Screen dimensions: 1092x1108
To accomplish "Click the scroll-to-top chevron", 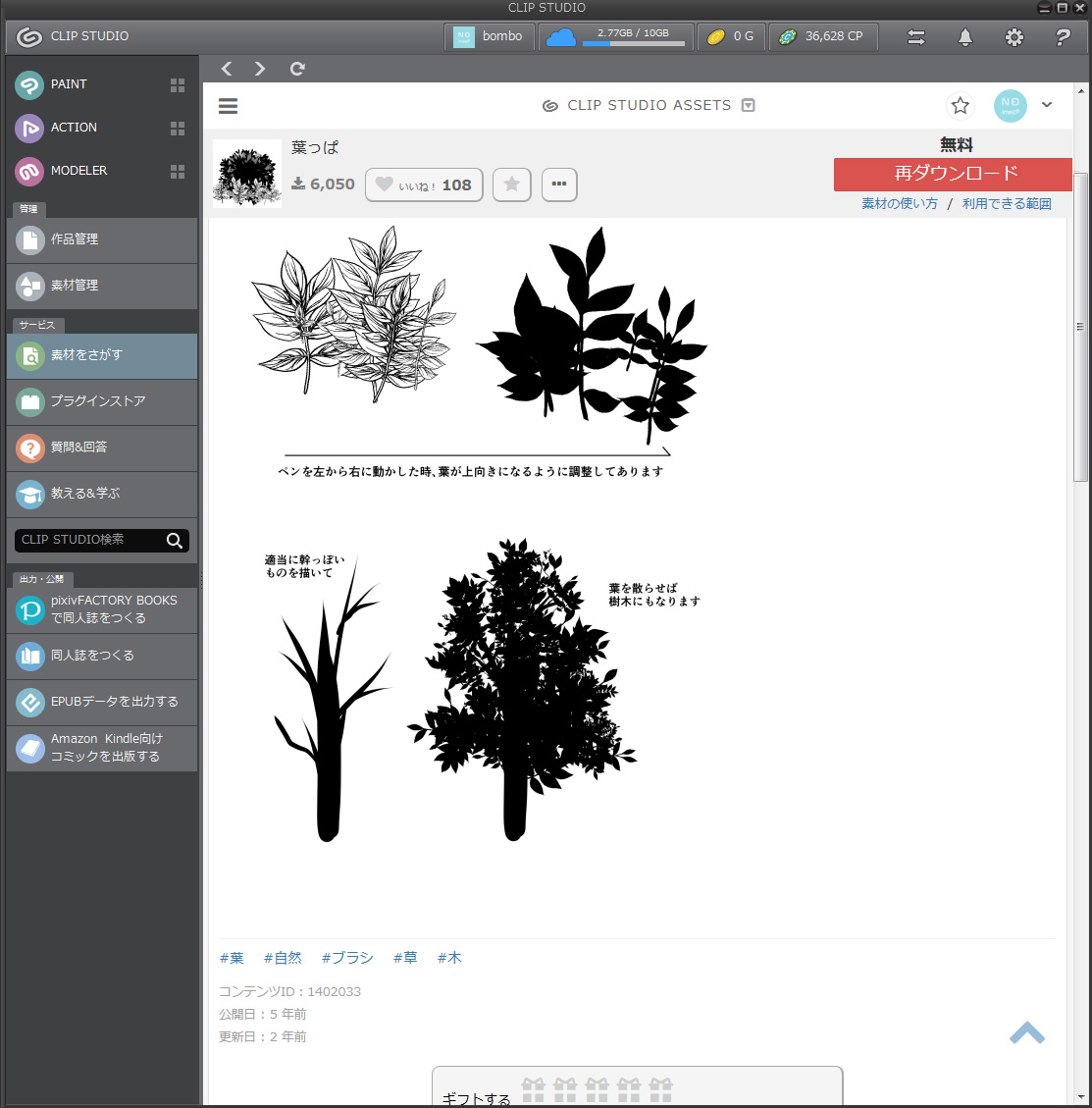I will click(x=1027, y=1032).
